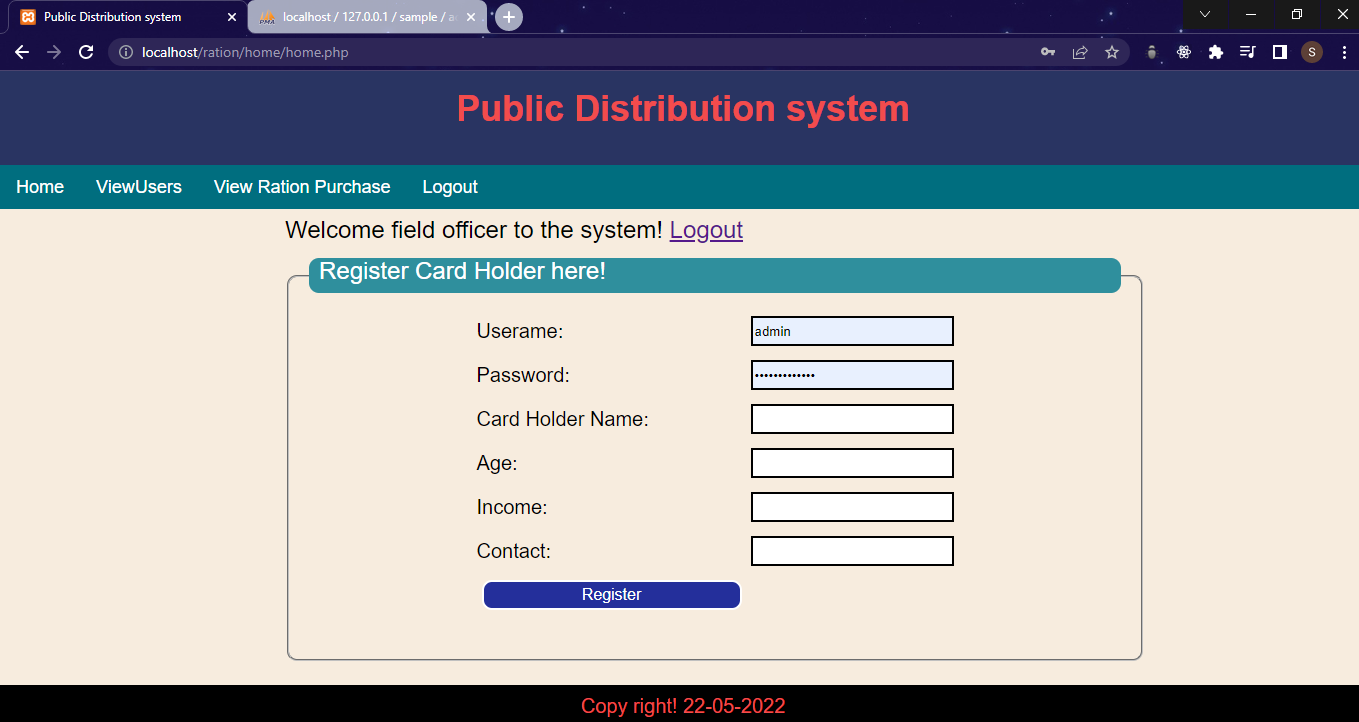Click the Logout link beside the welcome message

[x=706, y=230]
